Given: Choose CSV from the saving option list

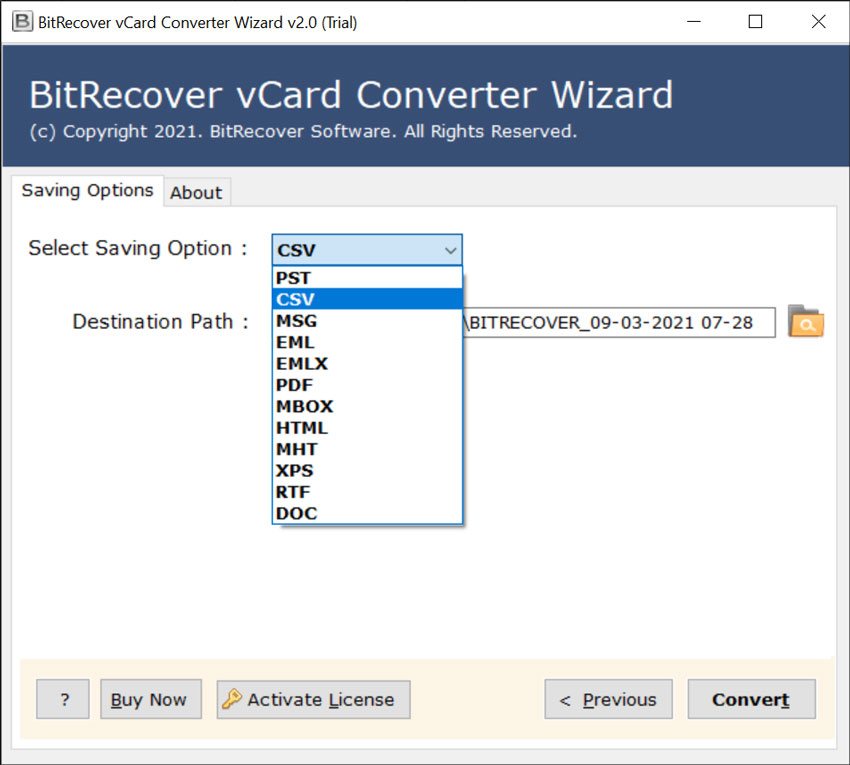Looking at the screenshot, I should [367, 299].
